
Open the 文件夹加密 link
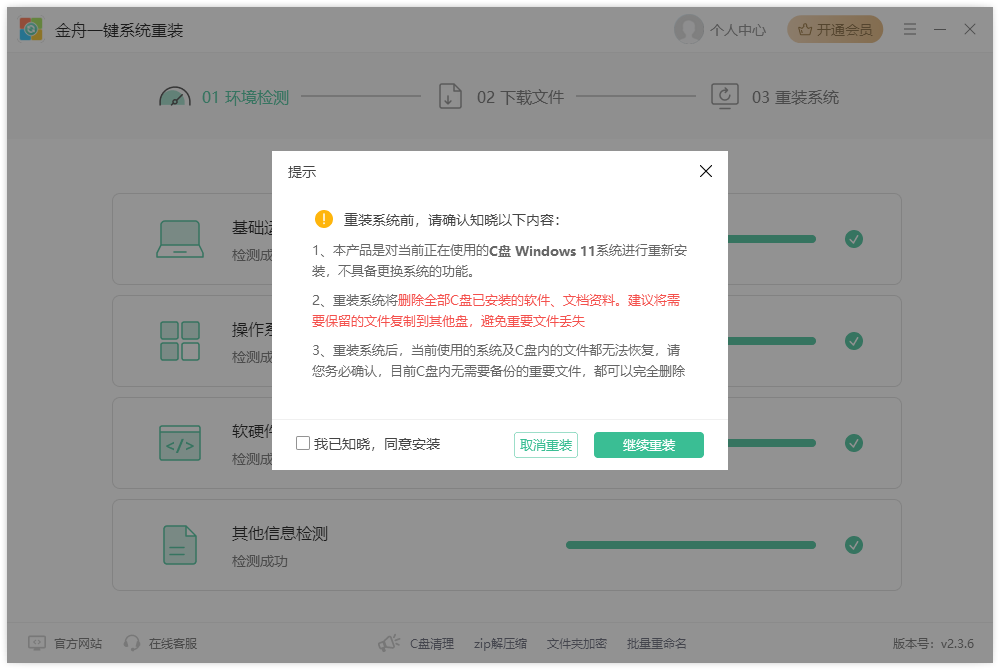click(577, 644)
